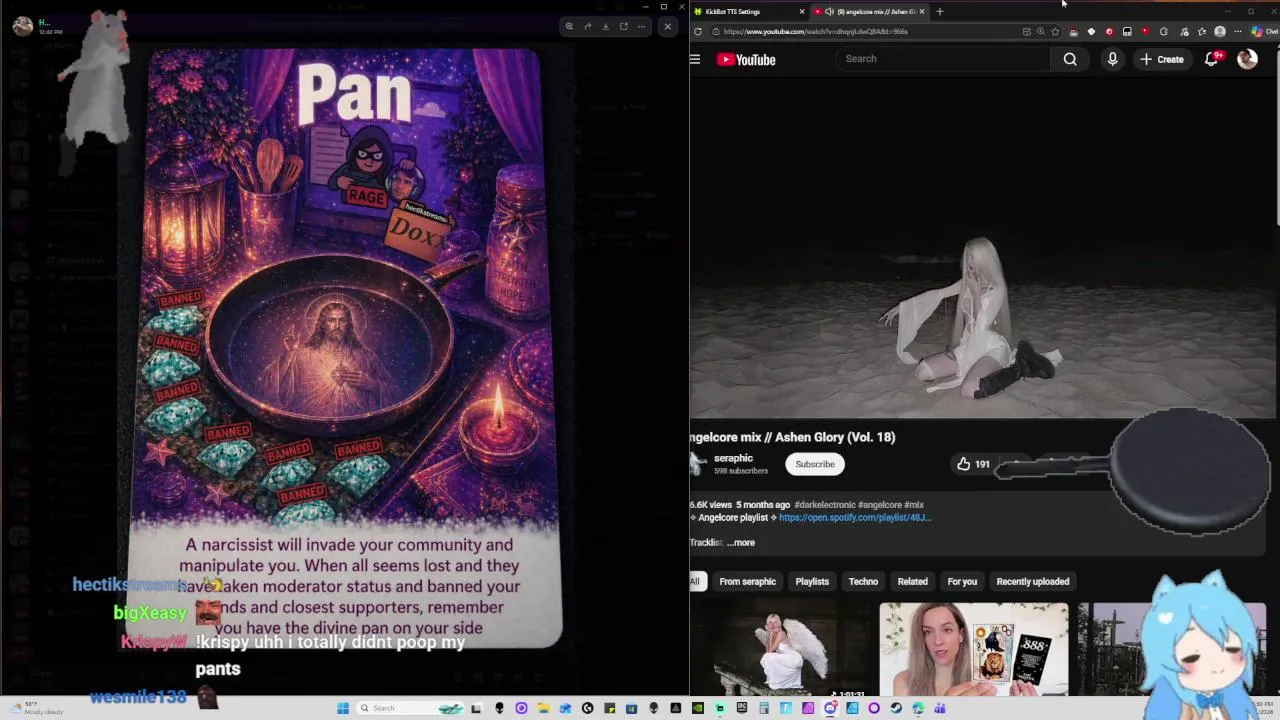Screen dimensions: 1280x720
Task: Select the Techno filter chip
Action: tap(863, 581)
